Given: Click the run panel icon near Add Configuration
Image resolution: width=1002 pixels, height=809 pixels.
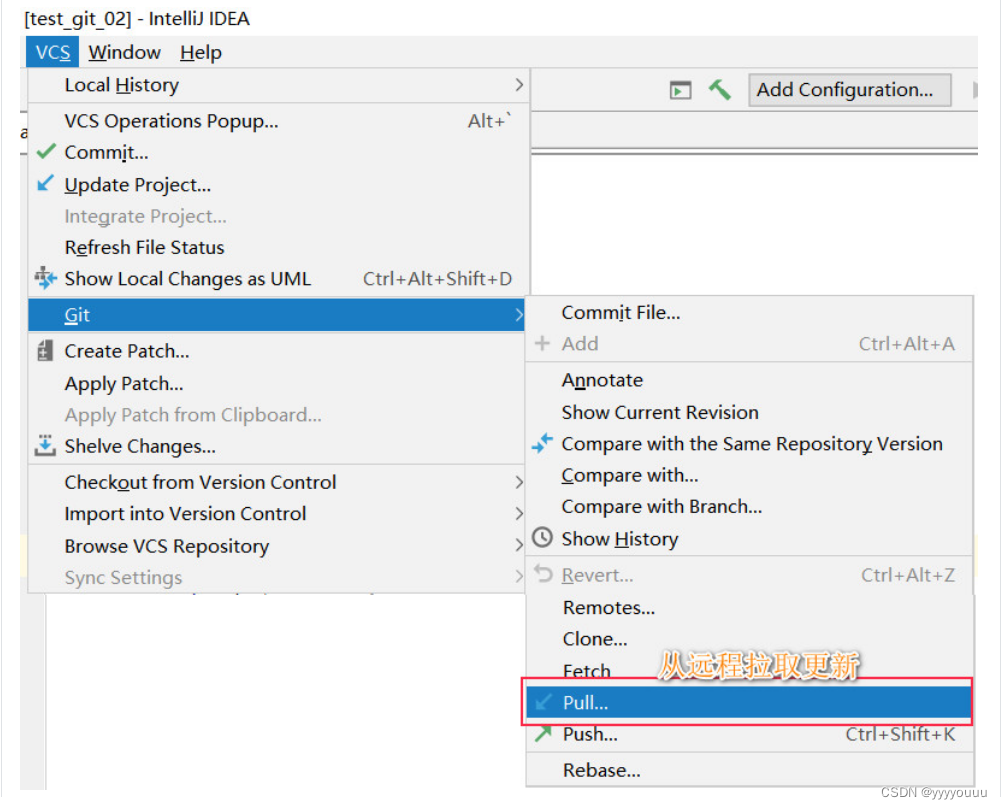Looking at the screenshot, I should (680, 89).
